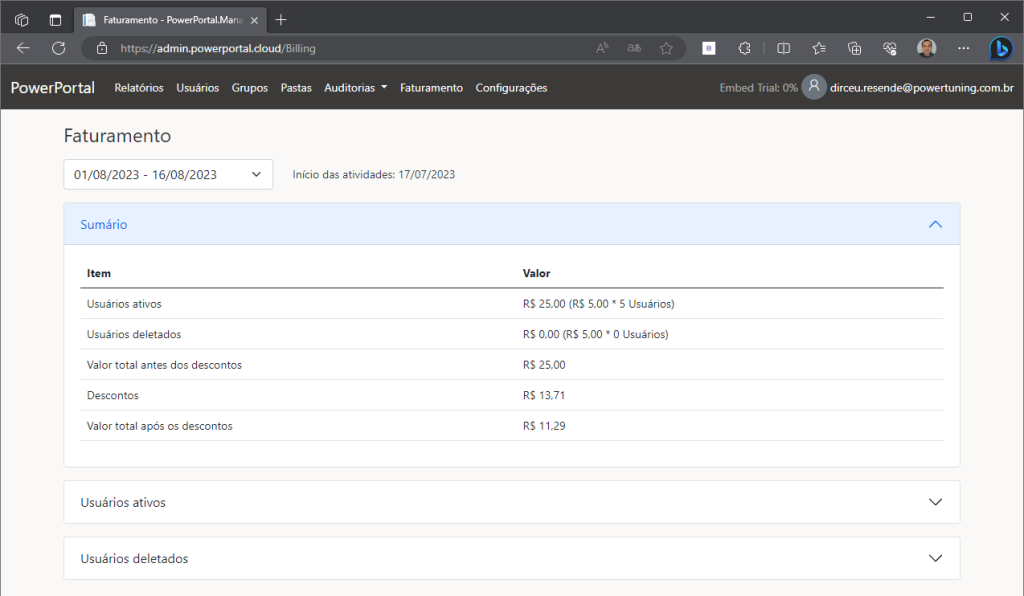Refresh the Faturamento page

point(58,48)
